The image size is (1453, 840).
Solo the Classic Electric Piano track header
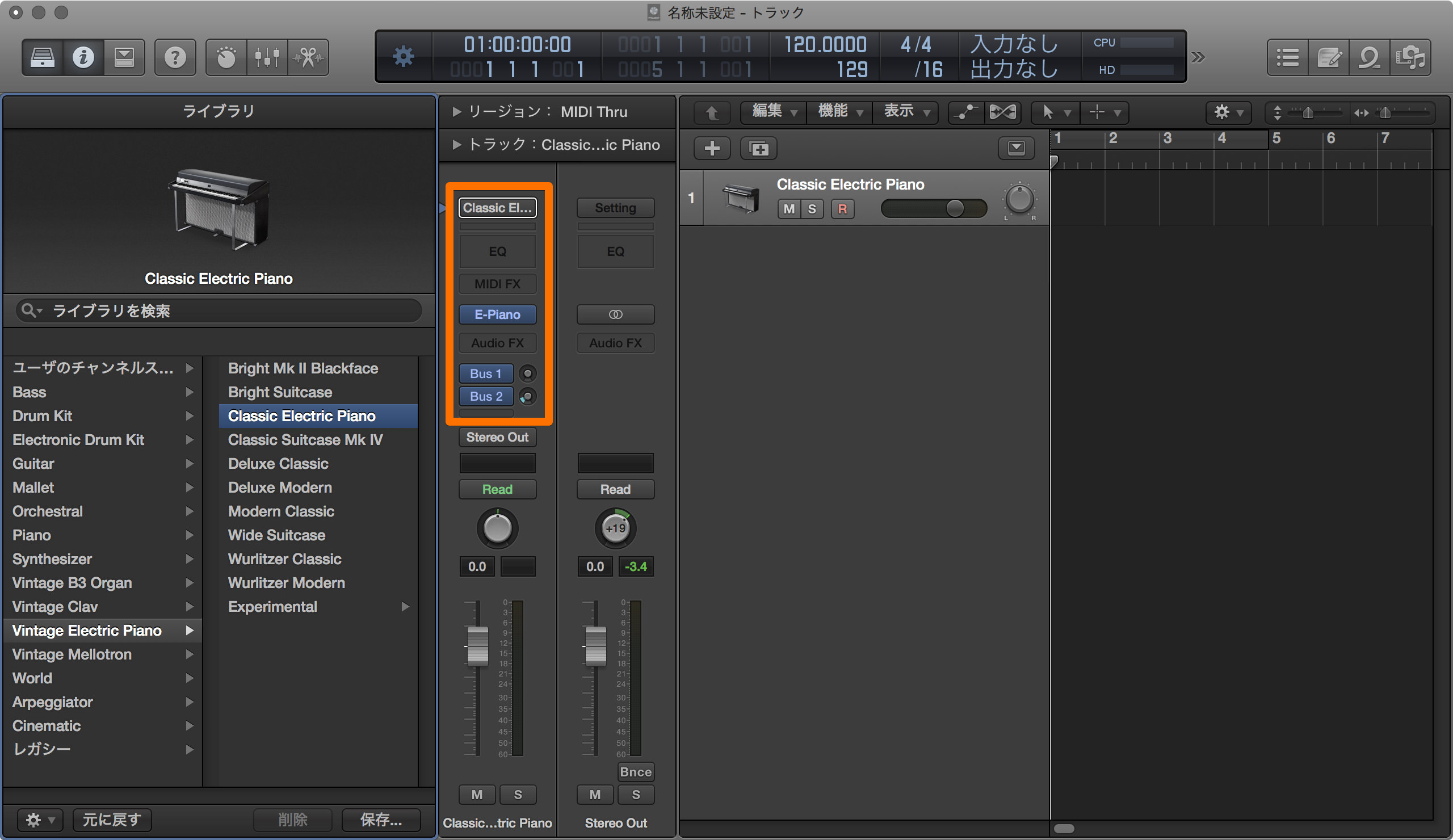tap(812, 209)
